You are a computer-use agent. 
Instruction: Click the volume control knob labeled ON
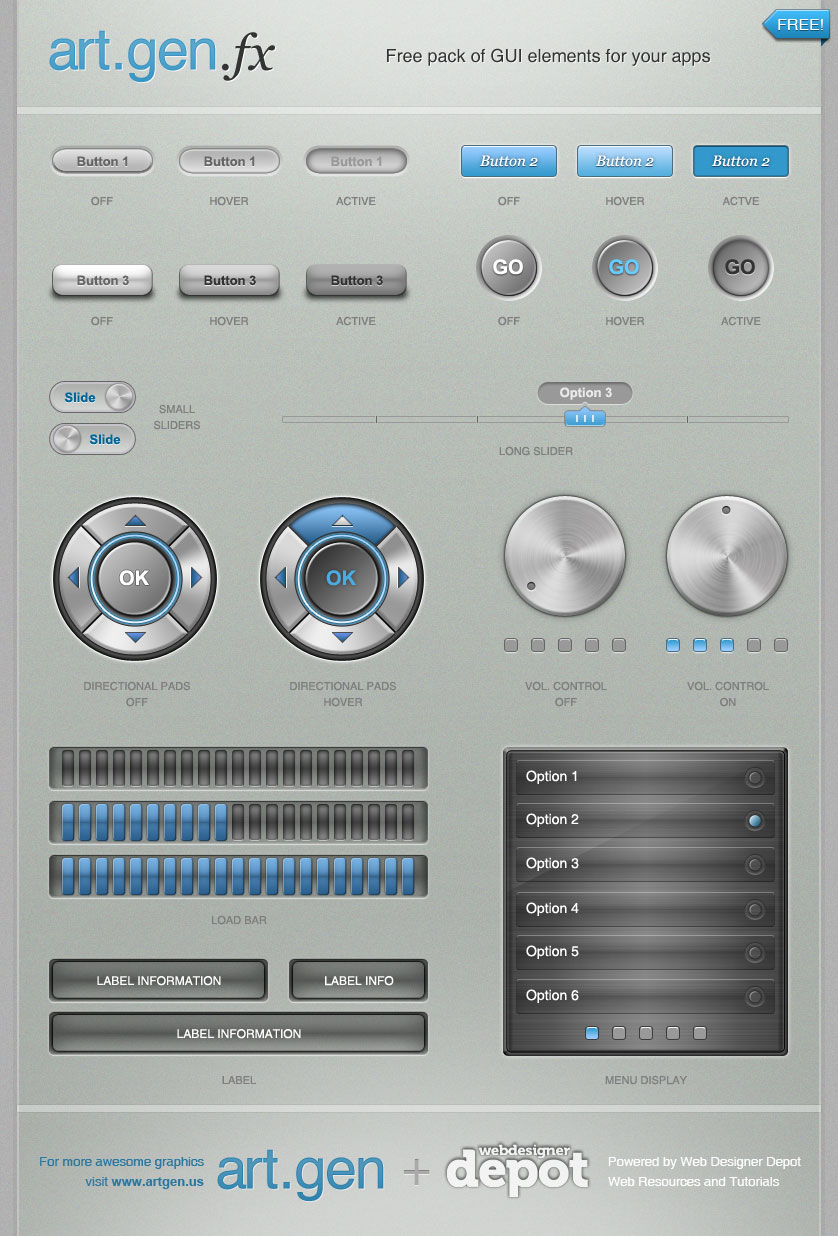(727, 555)
